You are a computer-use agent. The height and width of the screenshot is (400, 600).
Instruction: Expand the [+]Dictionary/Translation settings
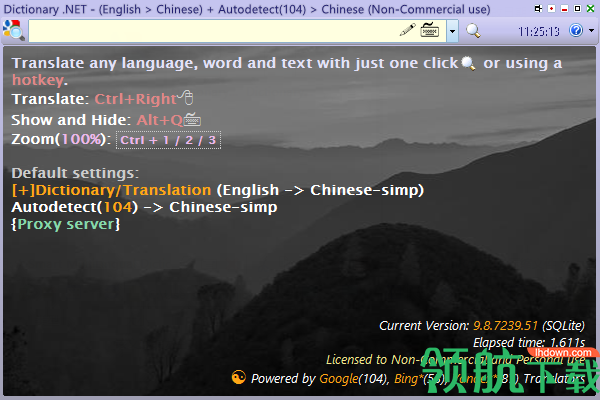(111, 190)
